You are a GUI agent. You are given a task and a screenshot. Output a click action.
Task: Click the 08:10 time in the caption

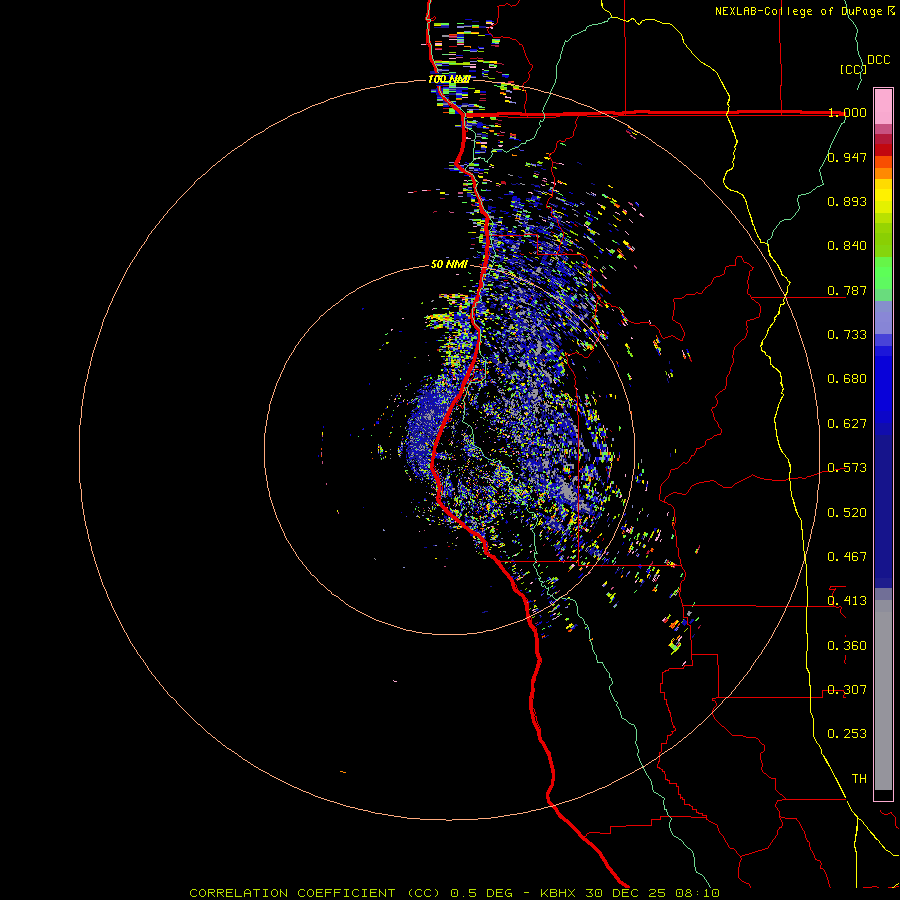point(697,893)
